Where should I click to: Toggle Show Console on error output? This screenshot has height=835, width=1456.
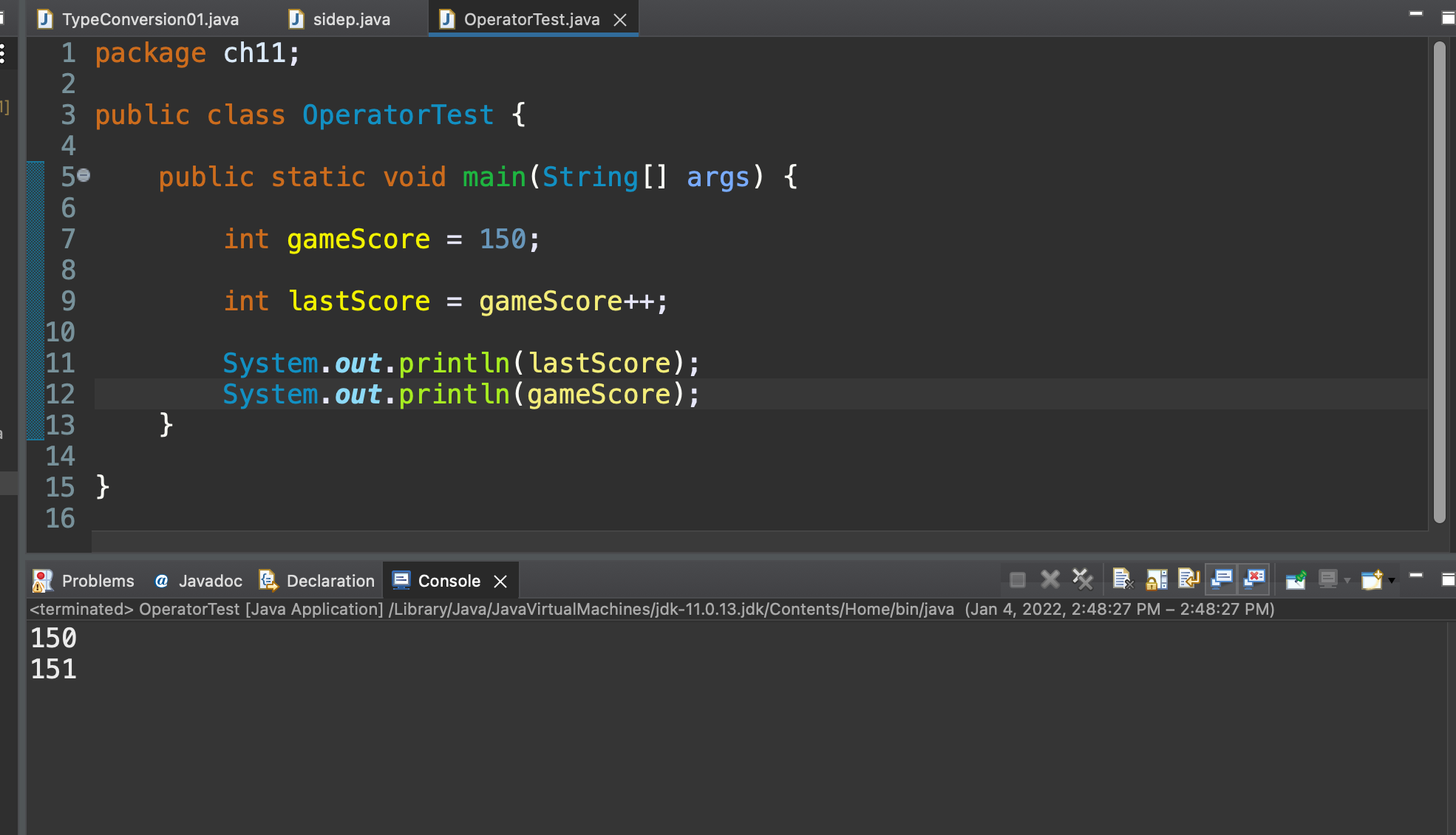click(x=1254, y=579)
